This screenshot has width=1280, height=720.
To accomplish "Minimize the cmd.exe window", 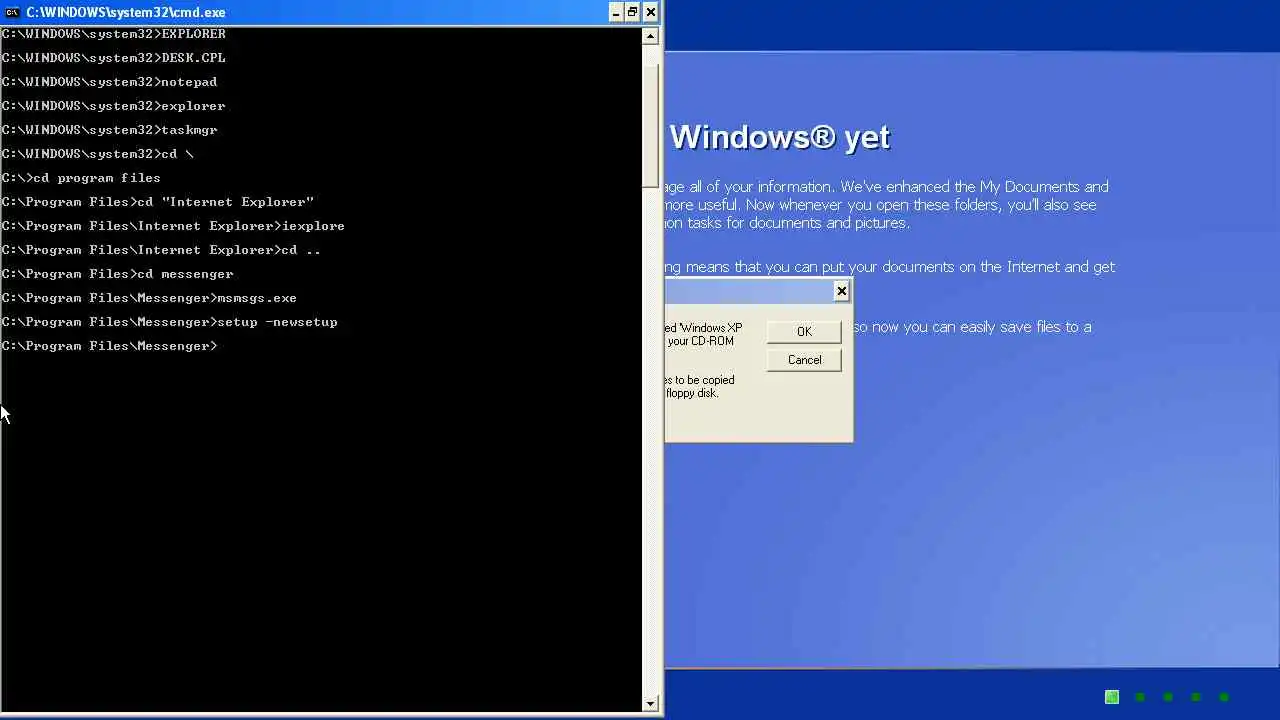I will pos(616,12).
